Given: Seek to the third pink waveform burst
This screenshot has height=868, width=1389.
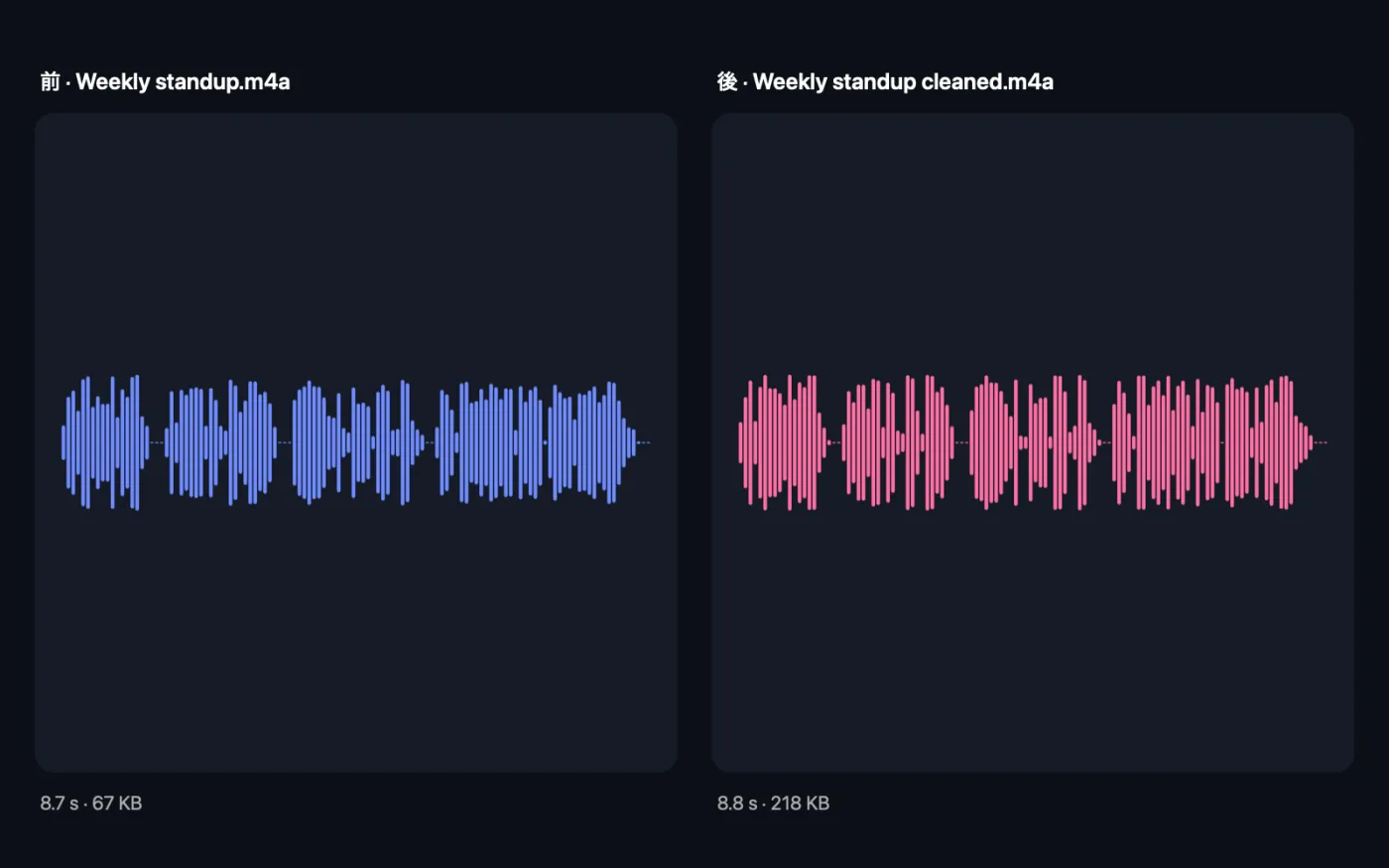Looking at the screenshot, I should [1035, 442].
